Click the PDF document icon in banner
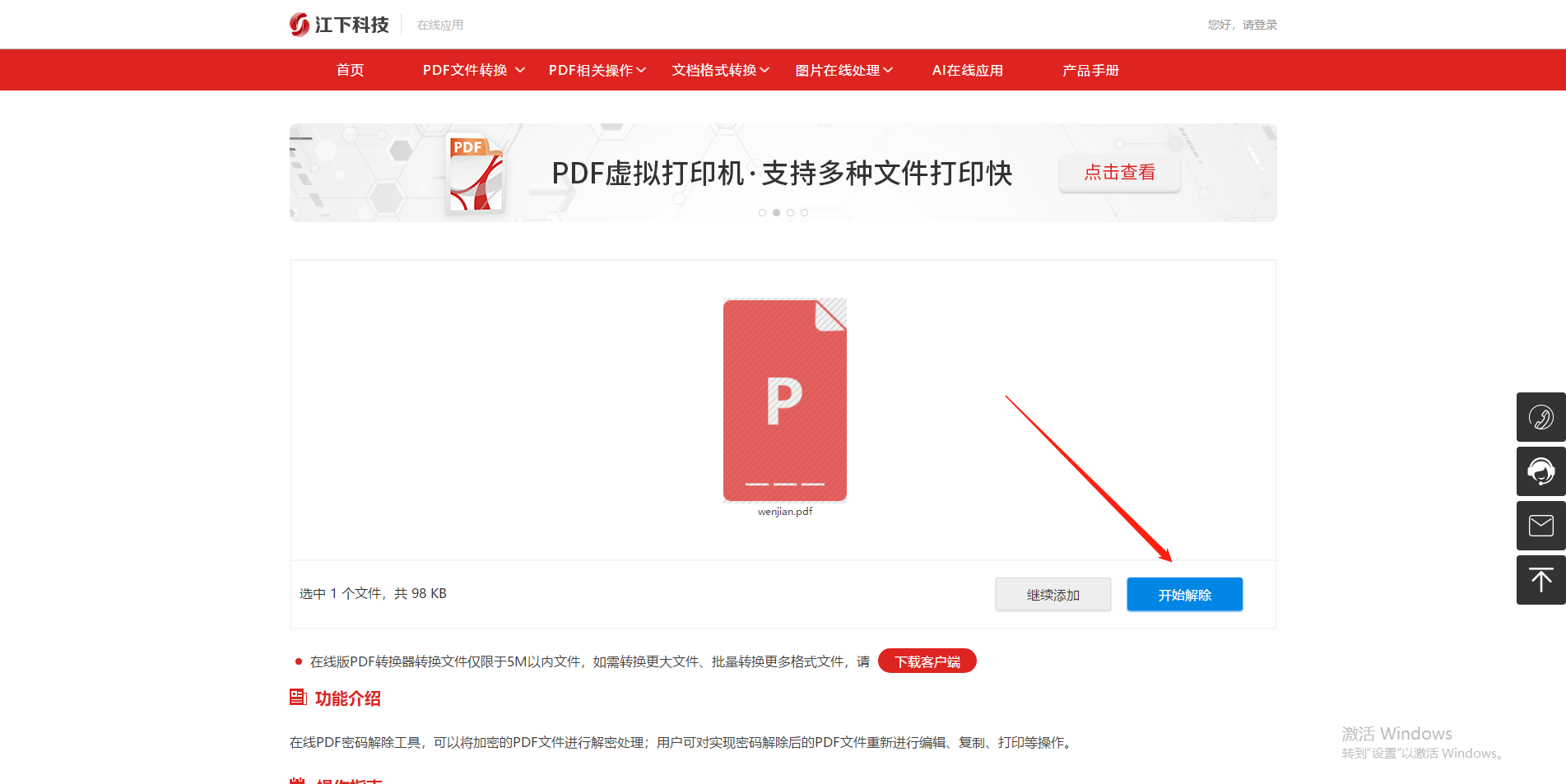Viewport: 1566px width, 784px height. 475,174
